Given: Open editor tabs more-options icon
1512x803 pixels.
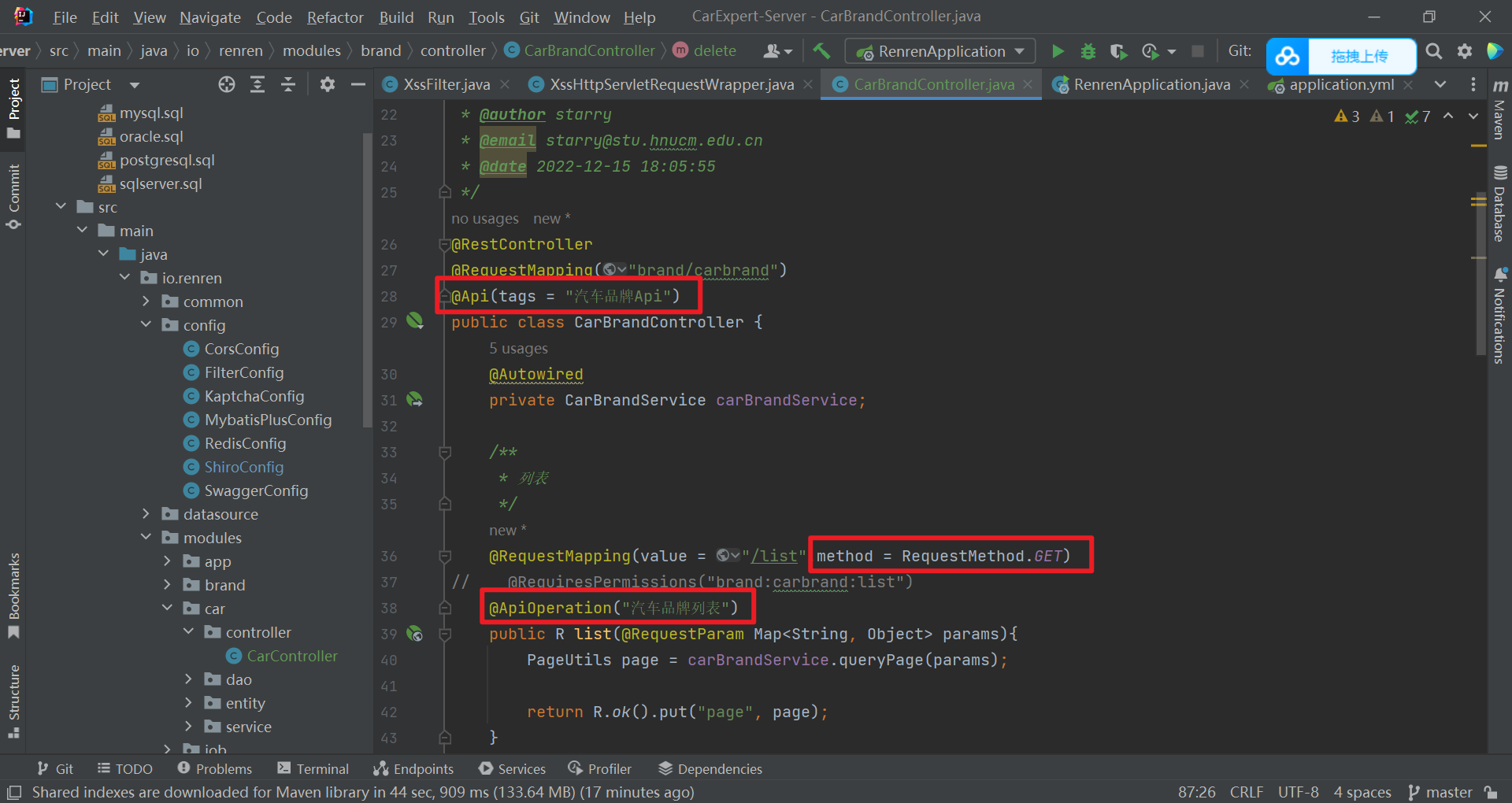Looking at the screenshot, I should click(1473, 84).
